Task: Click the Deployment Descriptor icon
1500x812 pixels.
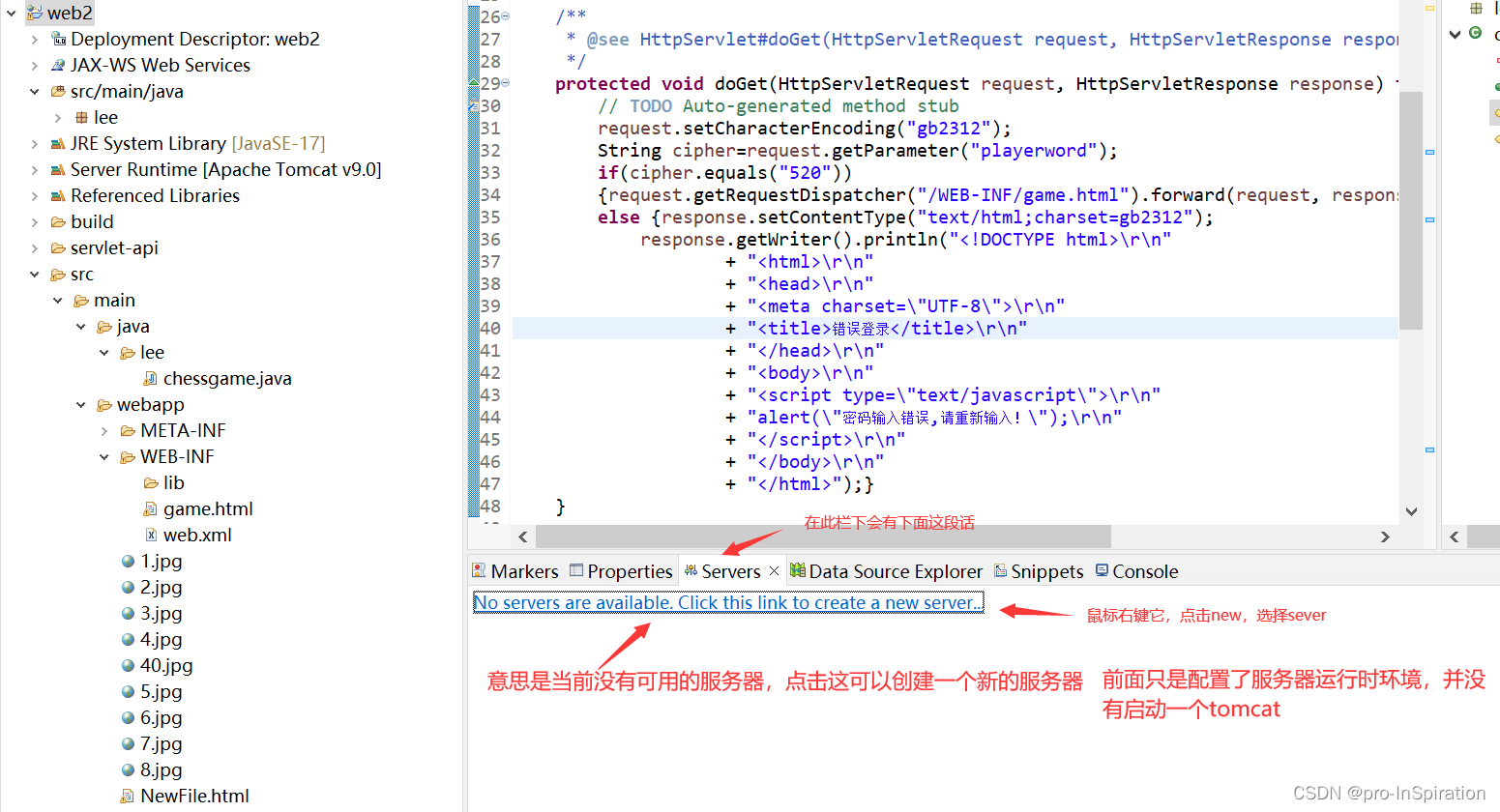Action: coord(58,39)
